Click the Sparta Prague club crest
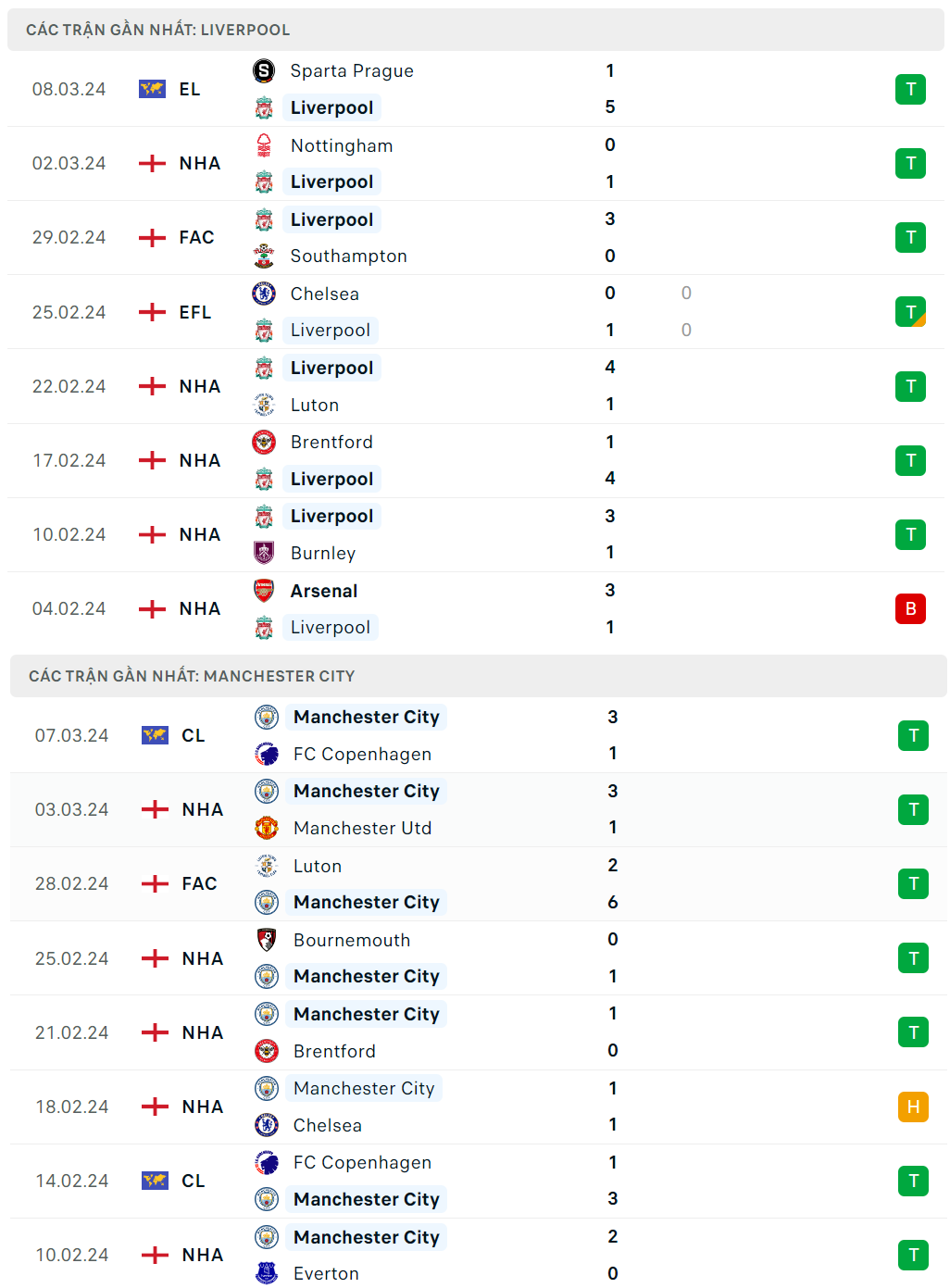950x1288 pixels. (x=264, y=70)
